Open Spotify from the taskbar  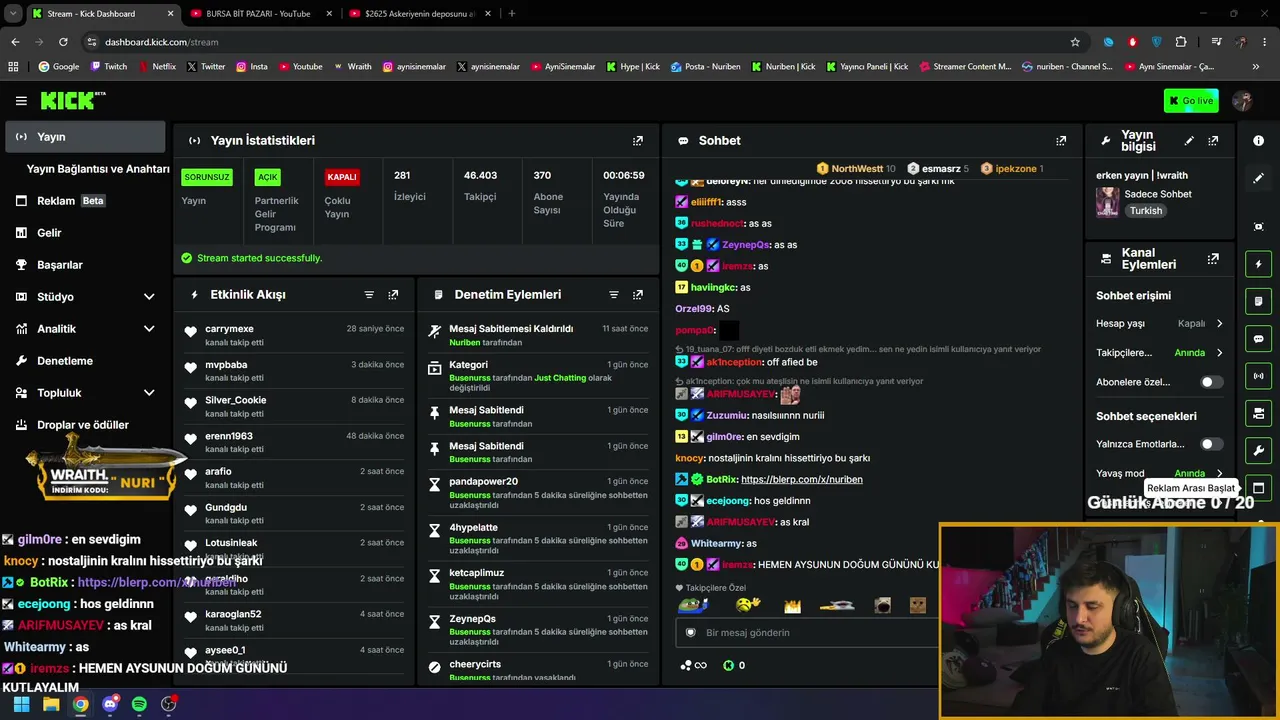(x=139, y=704)
